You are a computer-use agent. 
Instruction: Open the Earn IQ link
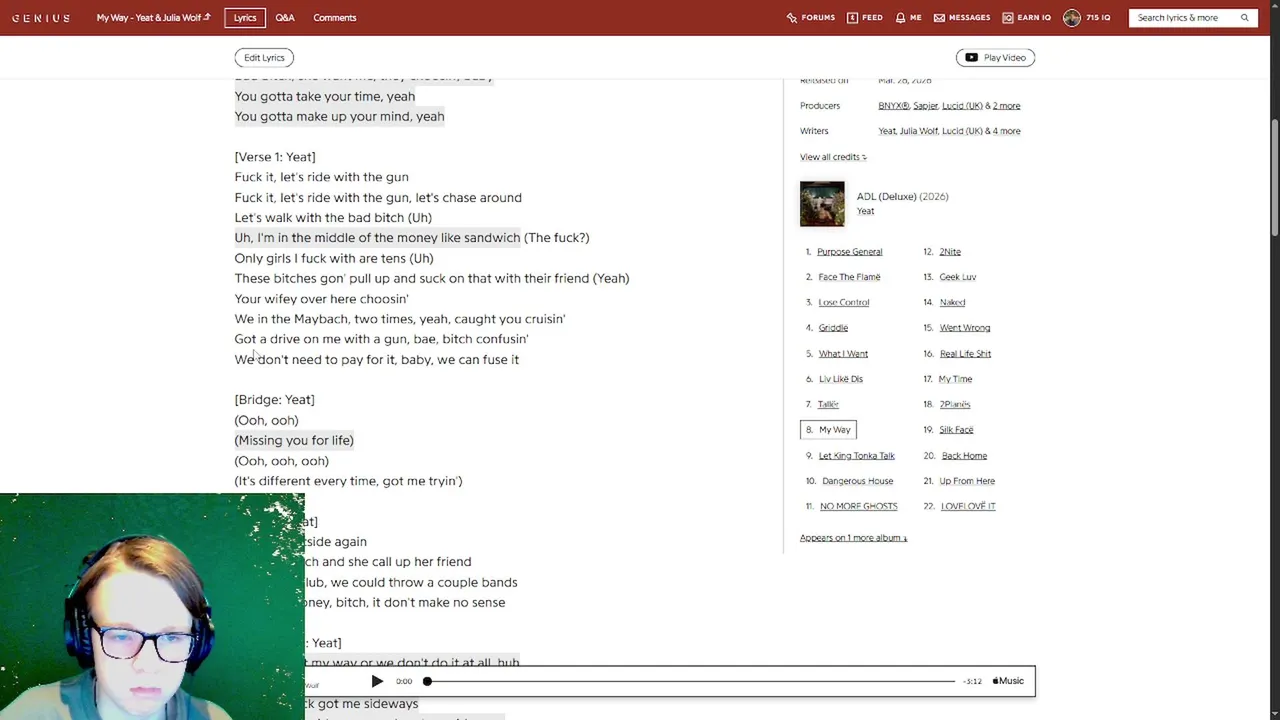click(1026, 18)
